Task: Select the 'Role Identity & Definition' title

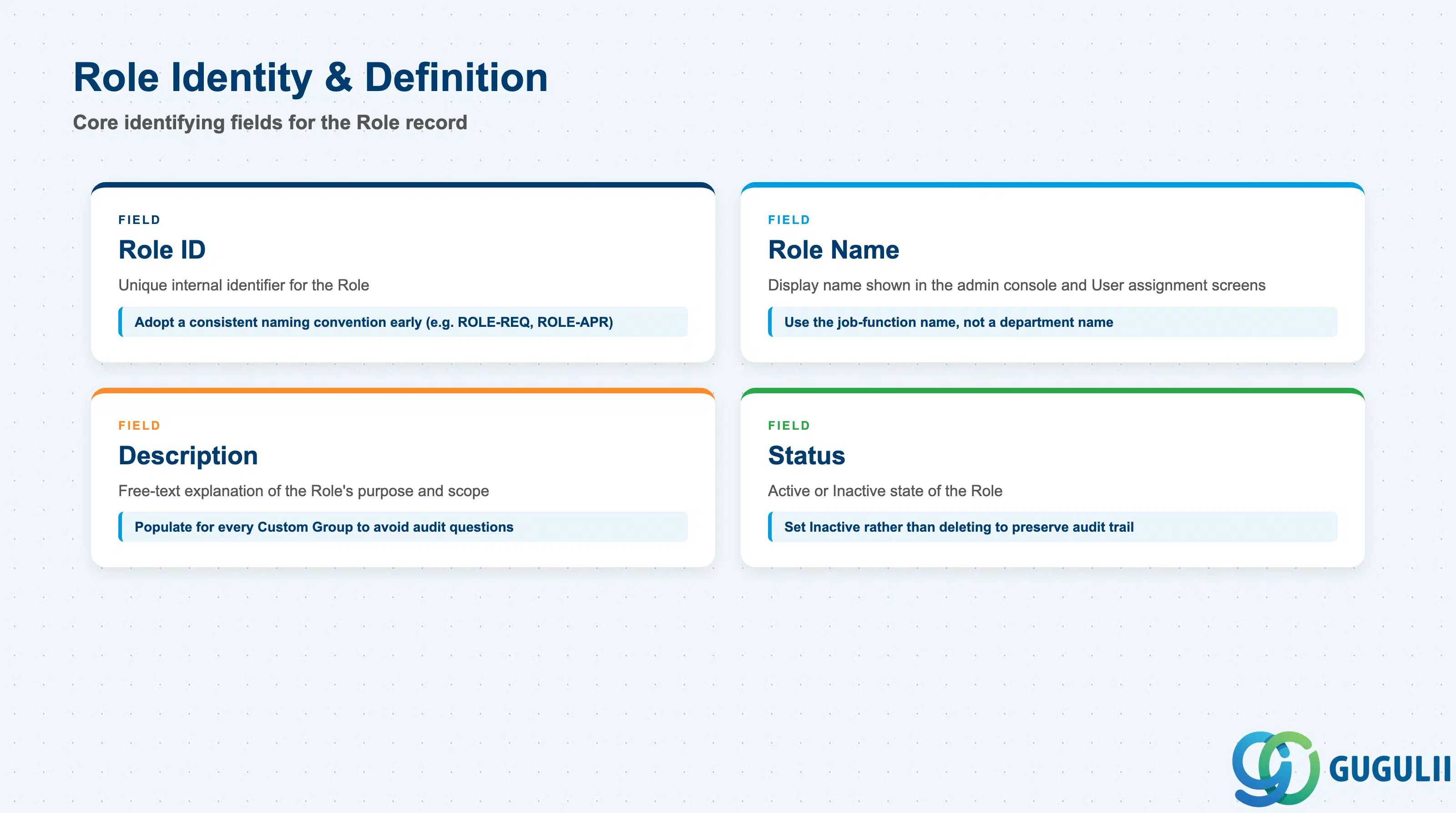Action: (x=310, y=77)
